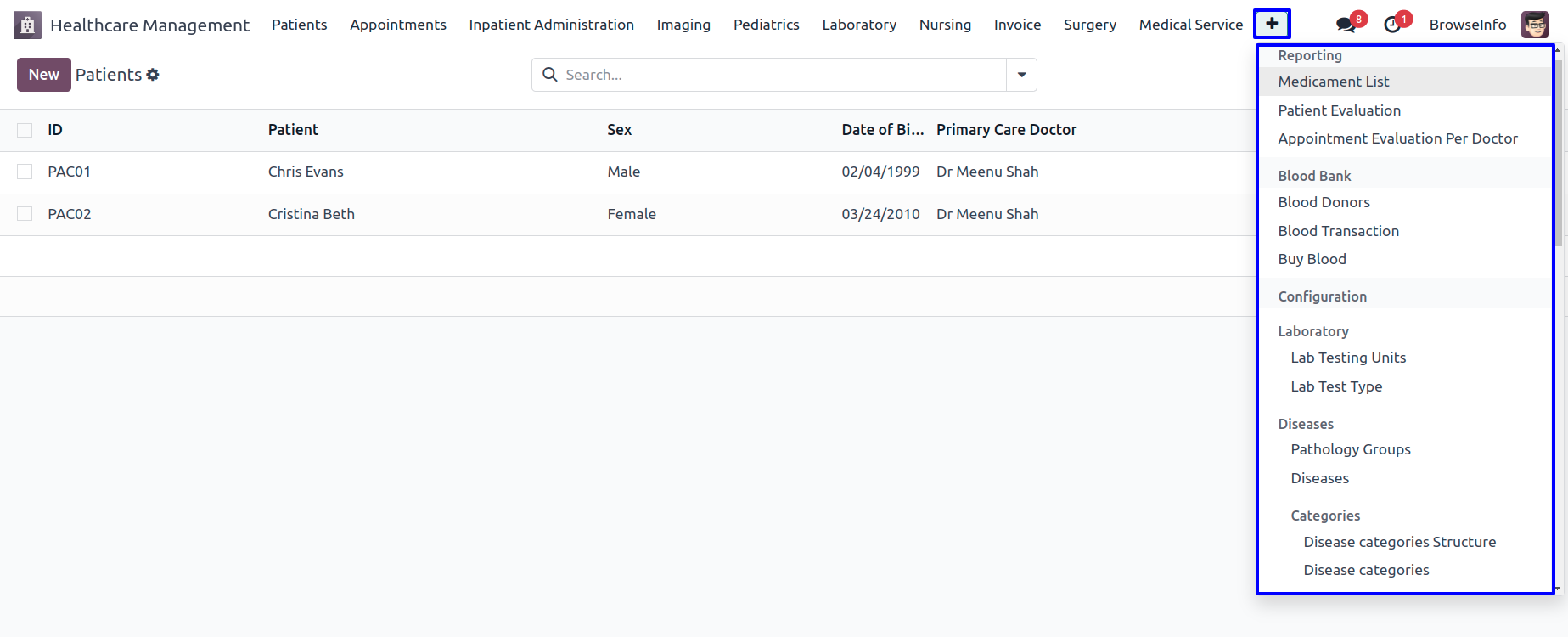Open the Imaging menu
Viewport: 1568px width, 637px height.
(683, 25)
